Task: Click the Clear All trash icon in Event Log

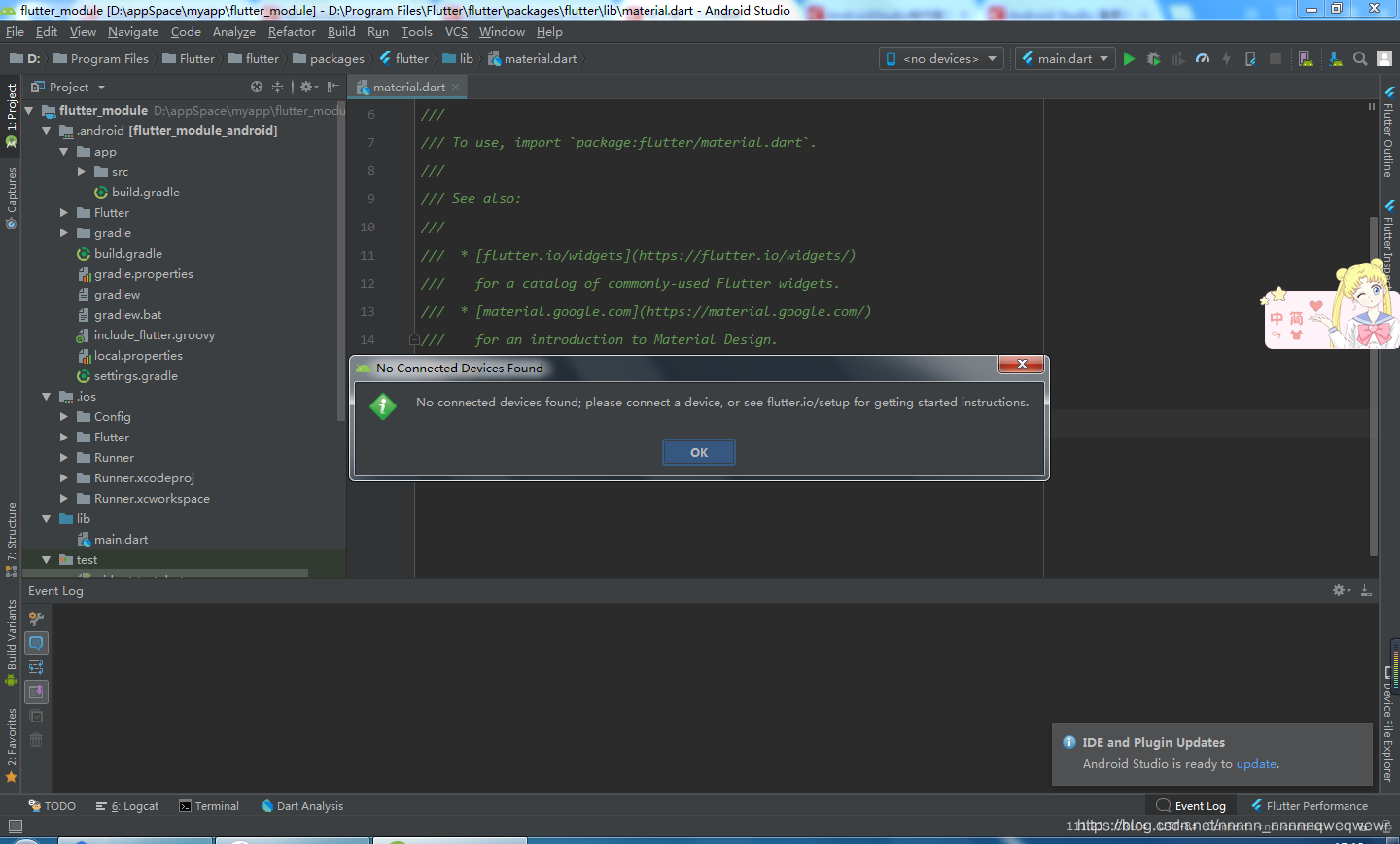Action: 36,740
